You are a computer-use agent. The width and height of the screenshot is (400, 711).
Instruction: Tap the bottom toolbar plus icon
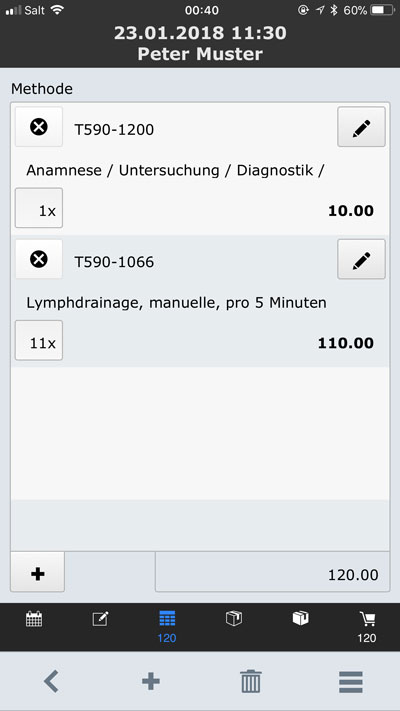pyautogui.click(x=151, y=681)
